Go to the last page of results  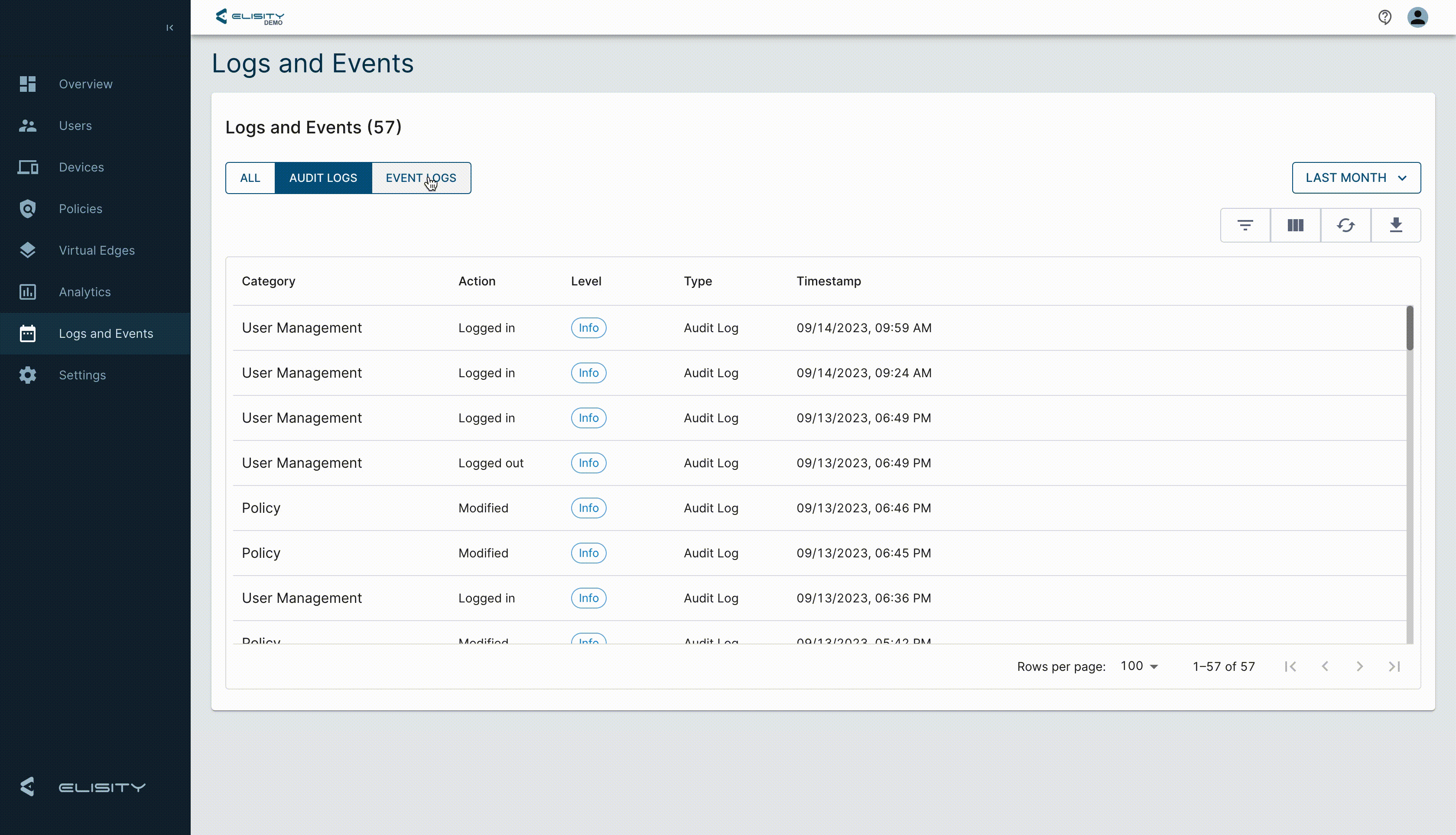[1394, 667]
